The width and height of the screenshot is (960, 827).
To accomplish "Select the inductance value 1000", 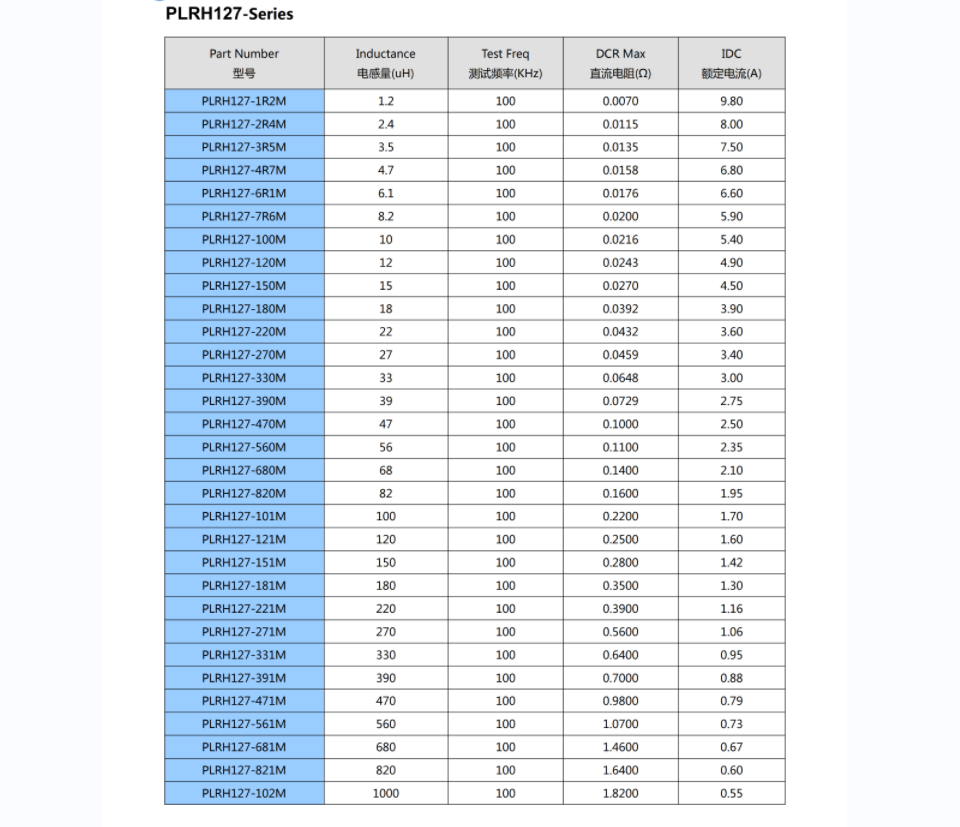I will (385, 794).
